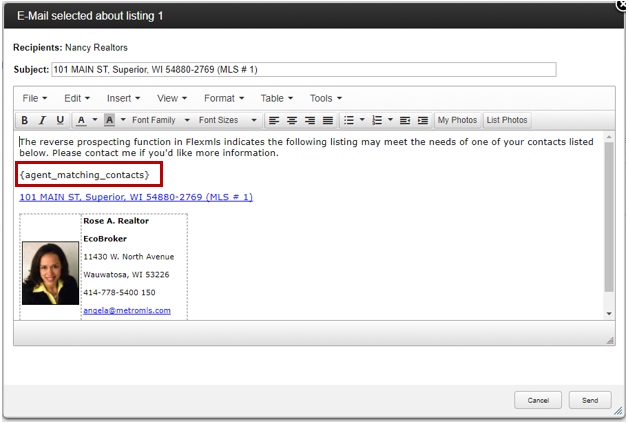Open the File menu
This screenshot has width=629, height=423.
coord(34,98)
